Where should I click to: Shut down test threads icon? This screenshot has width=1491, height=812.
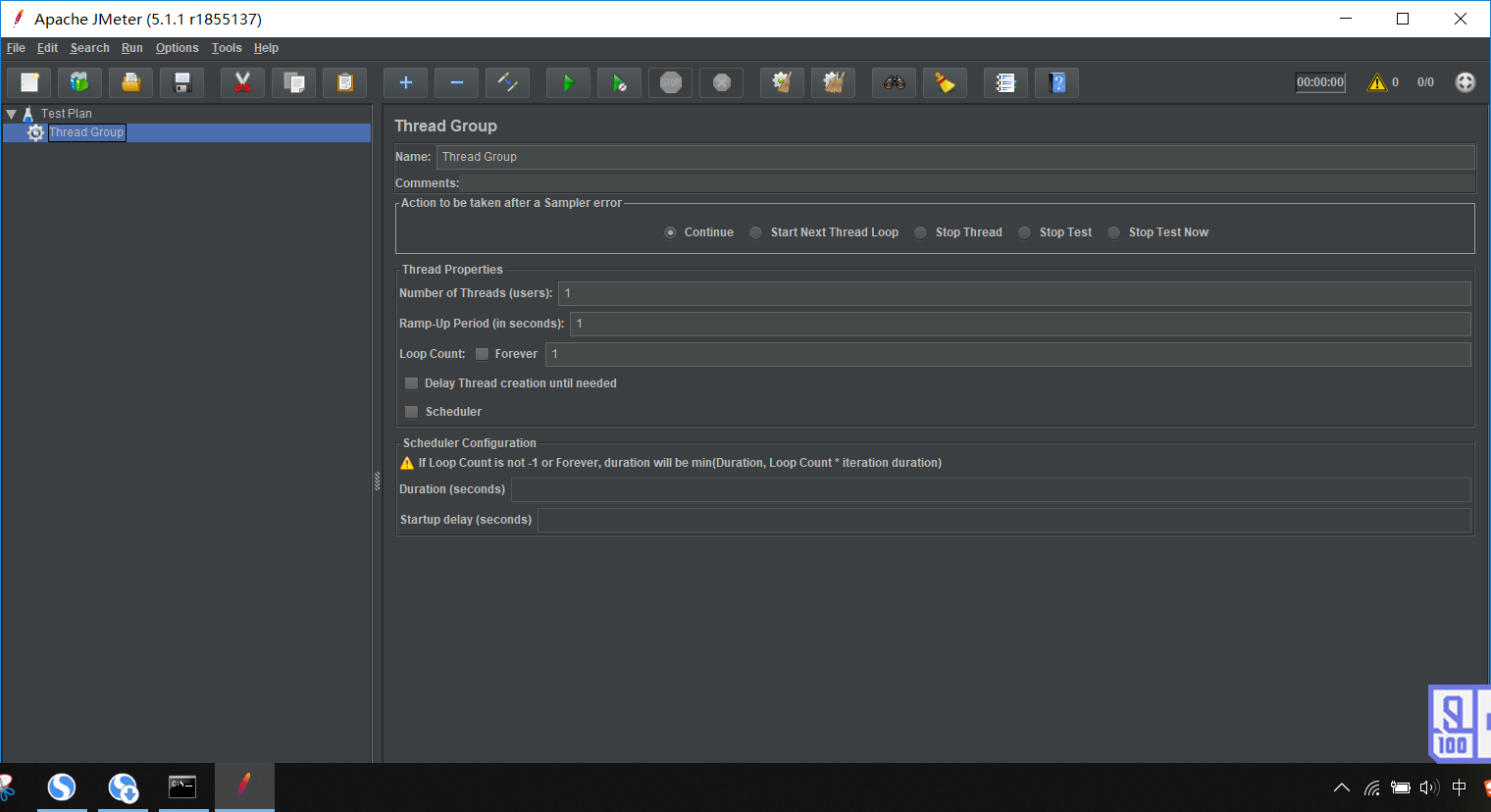721,82
